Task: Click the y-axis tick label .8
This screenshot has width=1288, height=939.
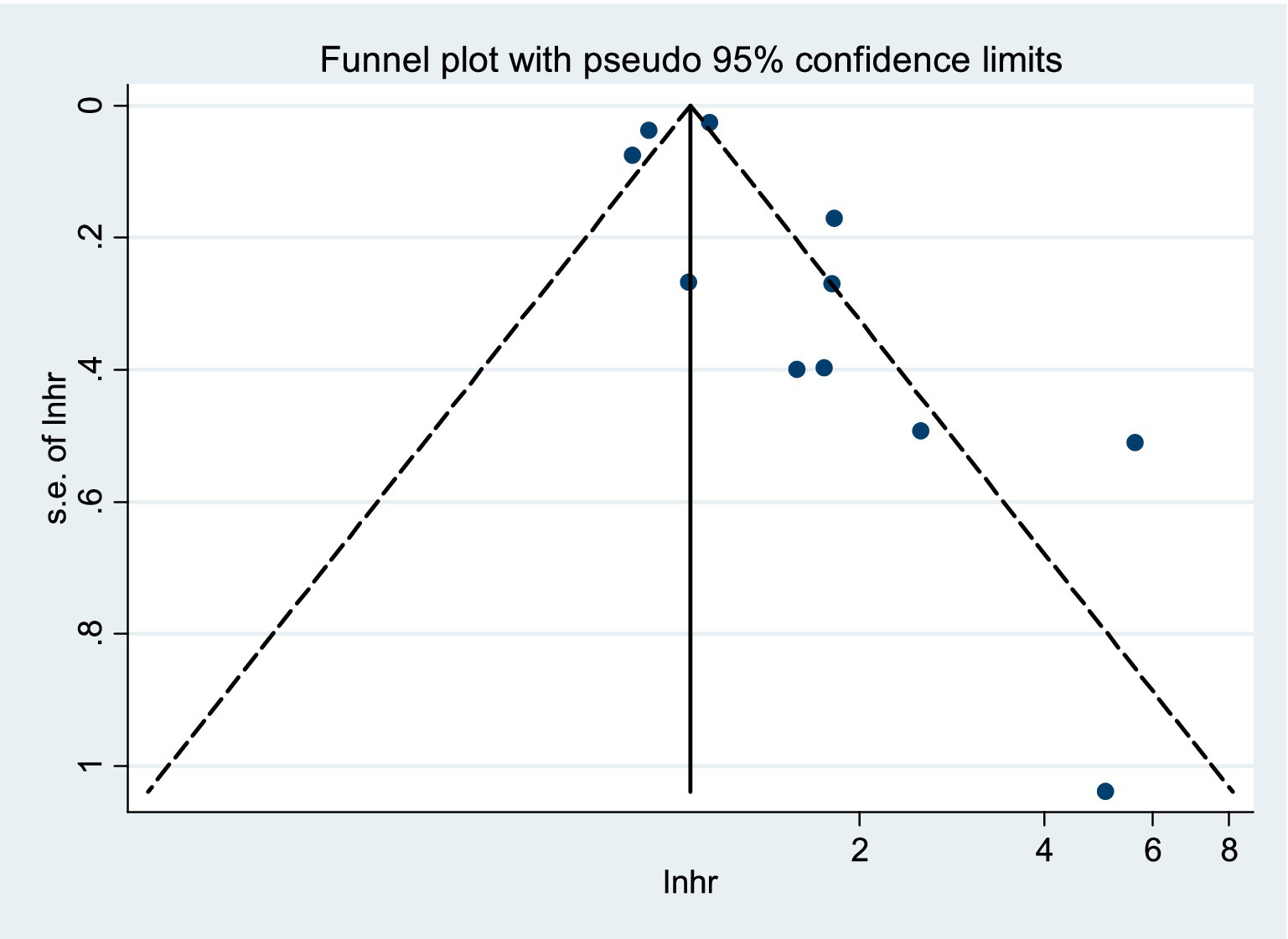Action: [x=92, y=633]
